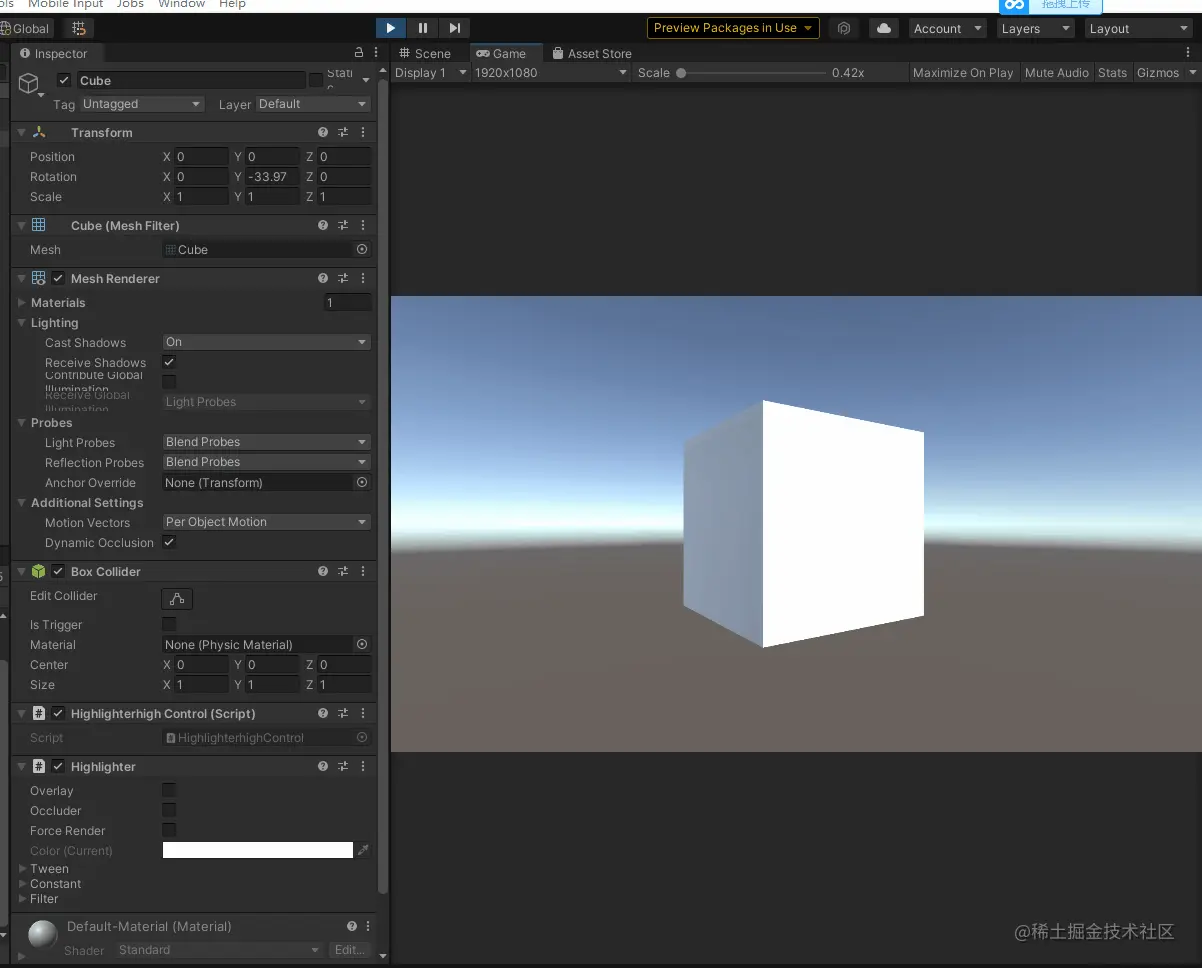Click the Inspector lock icon

[359, 53]
